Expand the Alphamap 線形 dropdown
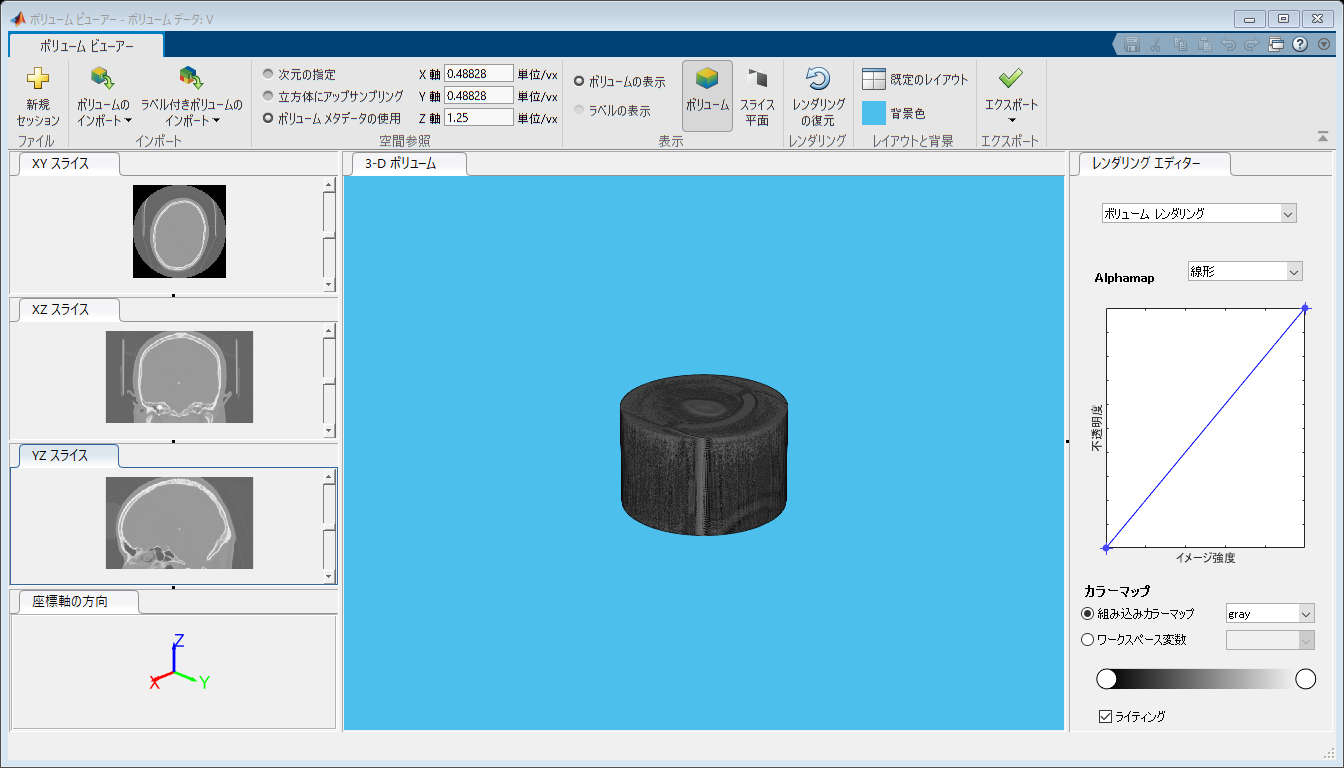 coord(1244,272)
